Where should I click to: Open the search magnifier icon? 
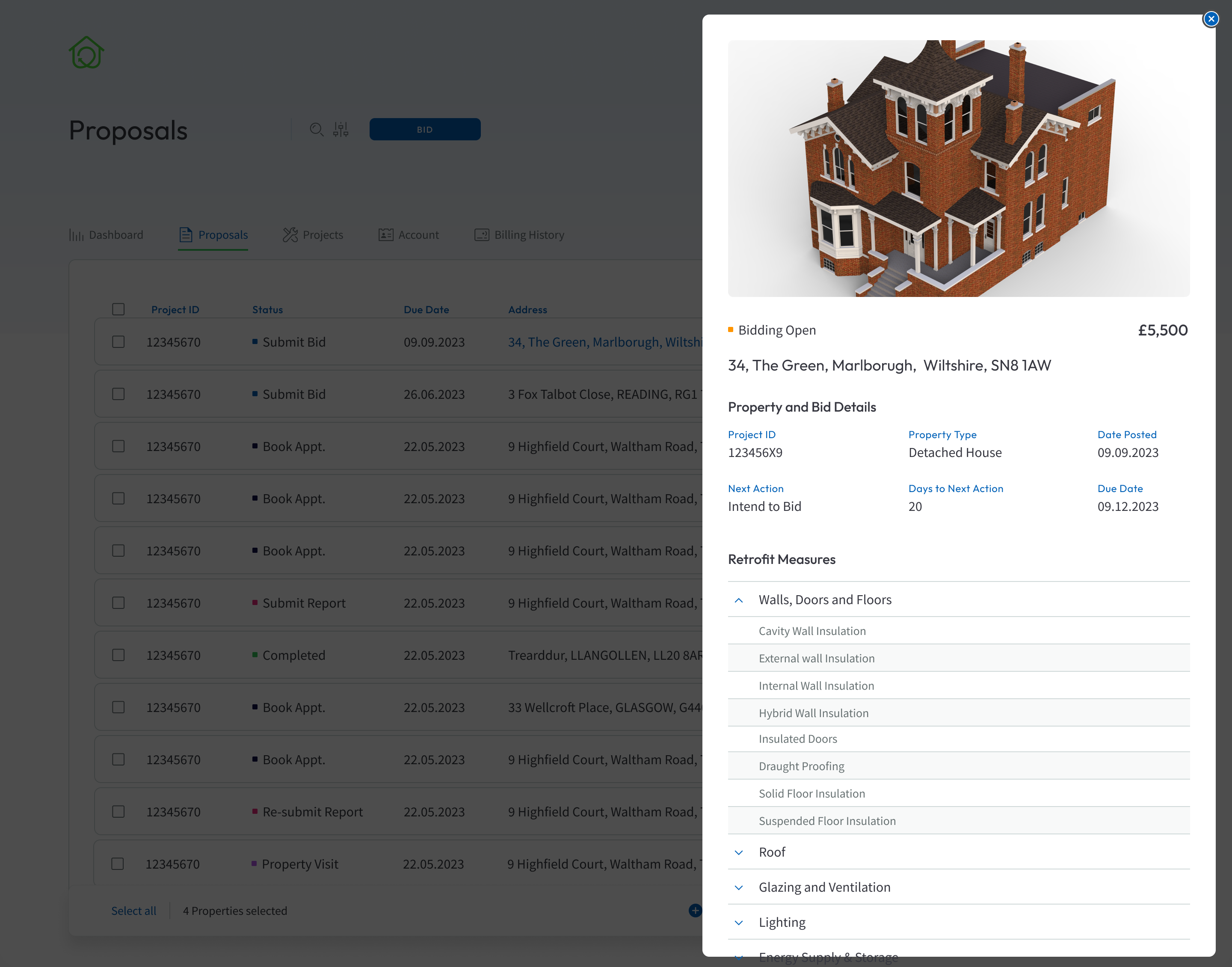pos(317,130)
